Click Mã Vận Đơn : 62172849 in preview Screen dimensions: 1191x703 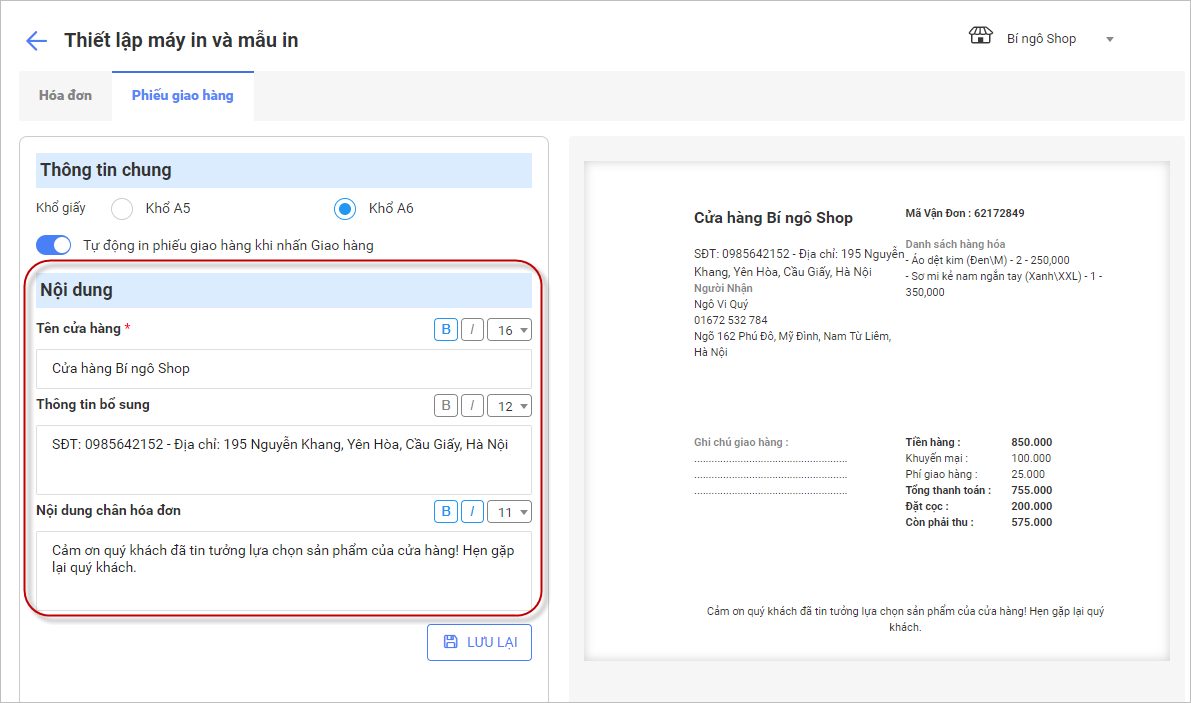click(x=965, y=213)
